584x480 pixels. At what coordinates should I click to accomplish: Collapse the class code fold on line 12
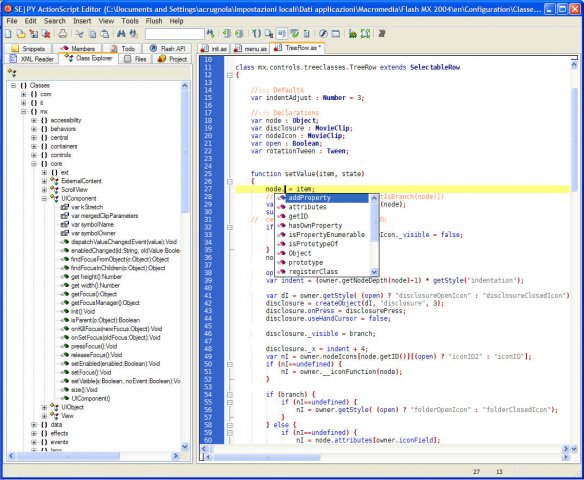230,75
